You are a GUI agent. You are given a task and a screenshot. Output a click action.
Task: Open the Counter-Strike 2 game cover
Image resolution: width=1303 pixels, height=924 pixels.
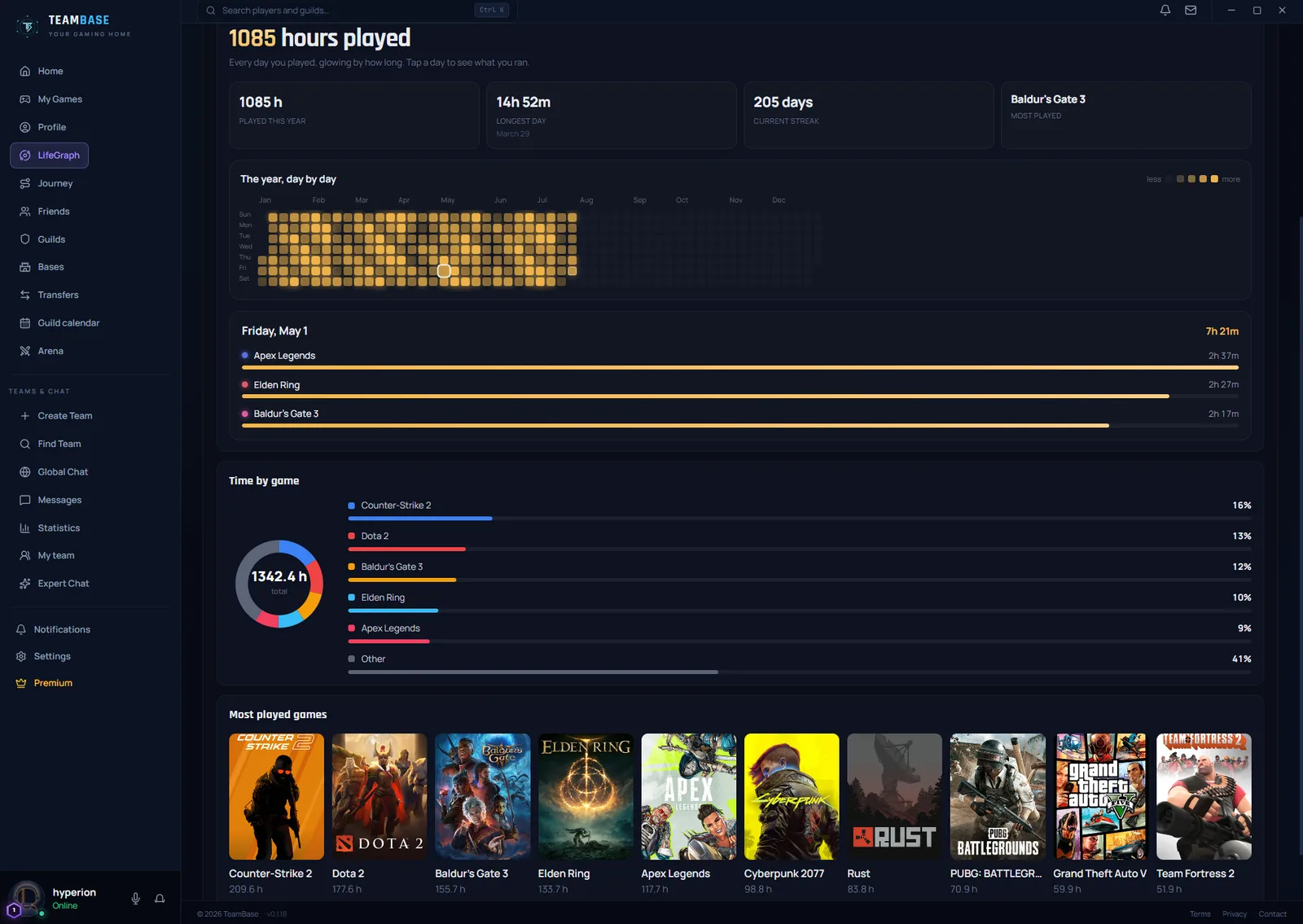(276, 797)
